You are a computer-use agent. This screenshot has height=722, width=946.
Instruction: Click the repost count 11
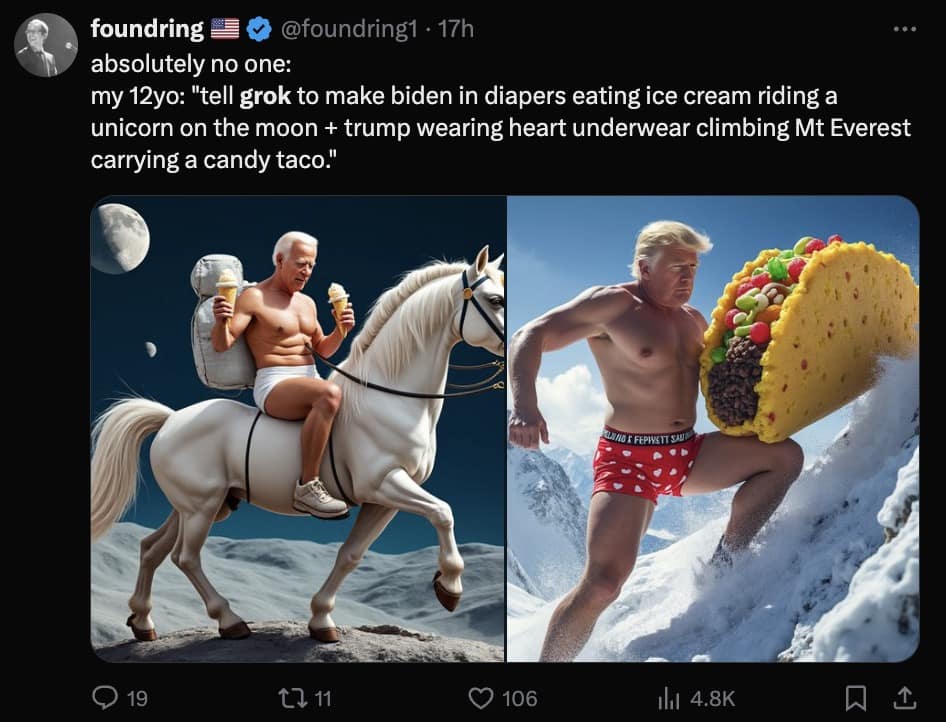(x=321, y=698)
